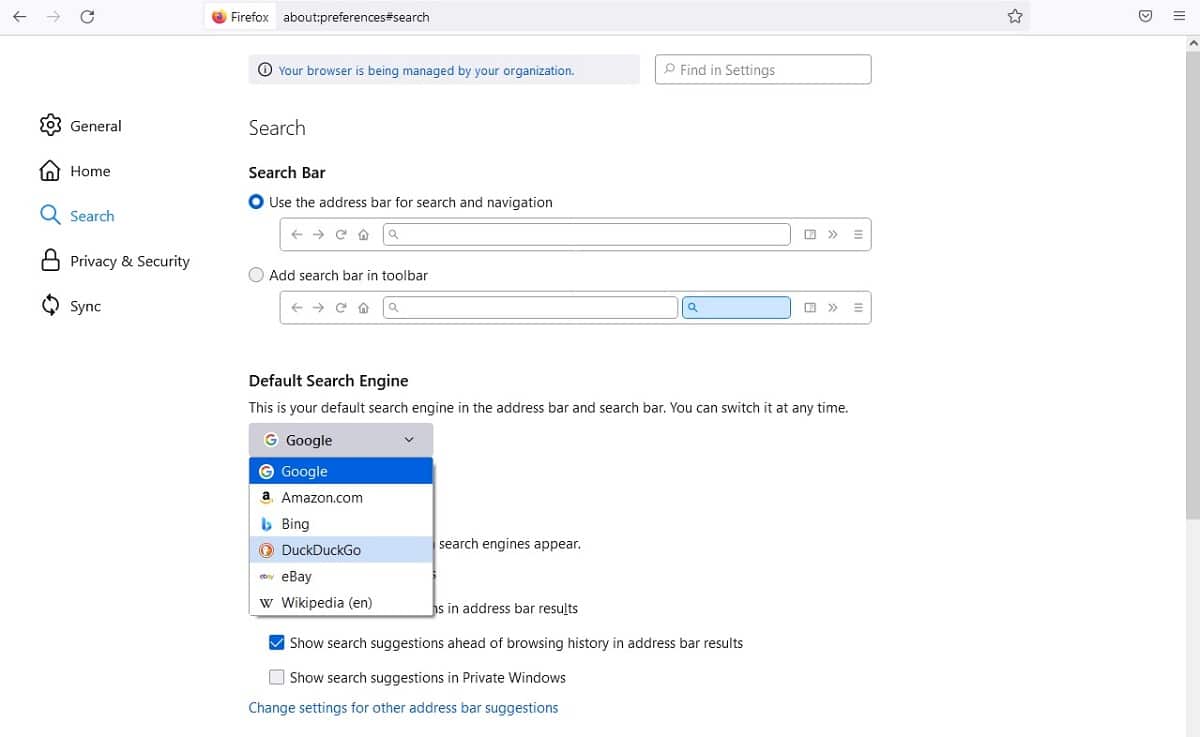Bookmark this page with the star icon
Viewport: 1200px width, 737px height.
1015,16
